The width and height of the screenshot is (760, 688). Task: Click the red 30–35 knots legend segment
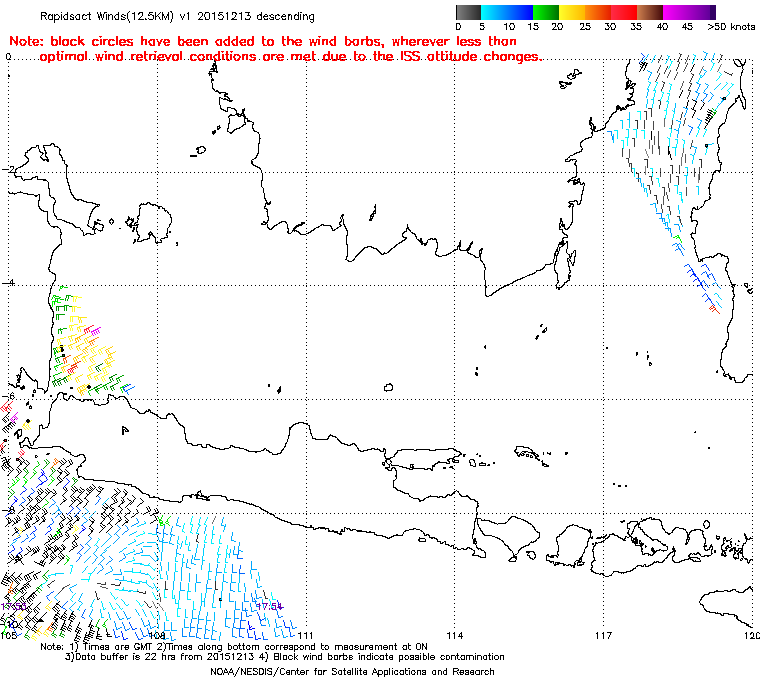pyautogui.click(x=624, y=13)
